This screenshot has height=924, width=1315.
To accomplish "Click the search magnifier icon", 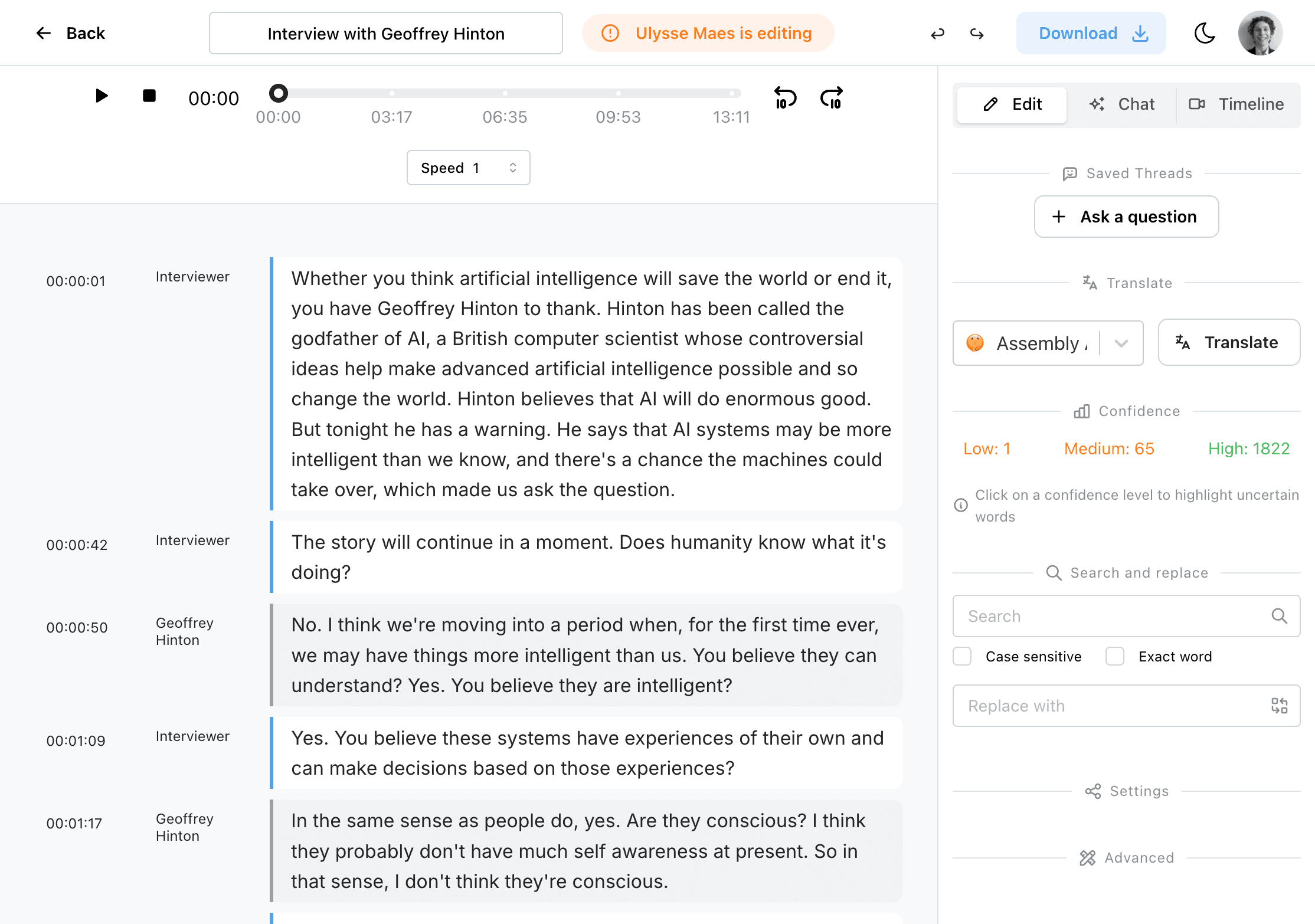I will tap(1278, 616).
